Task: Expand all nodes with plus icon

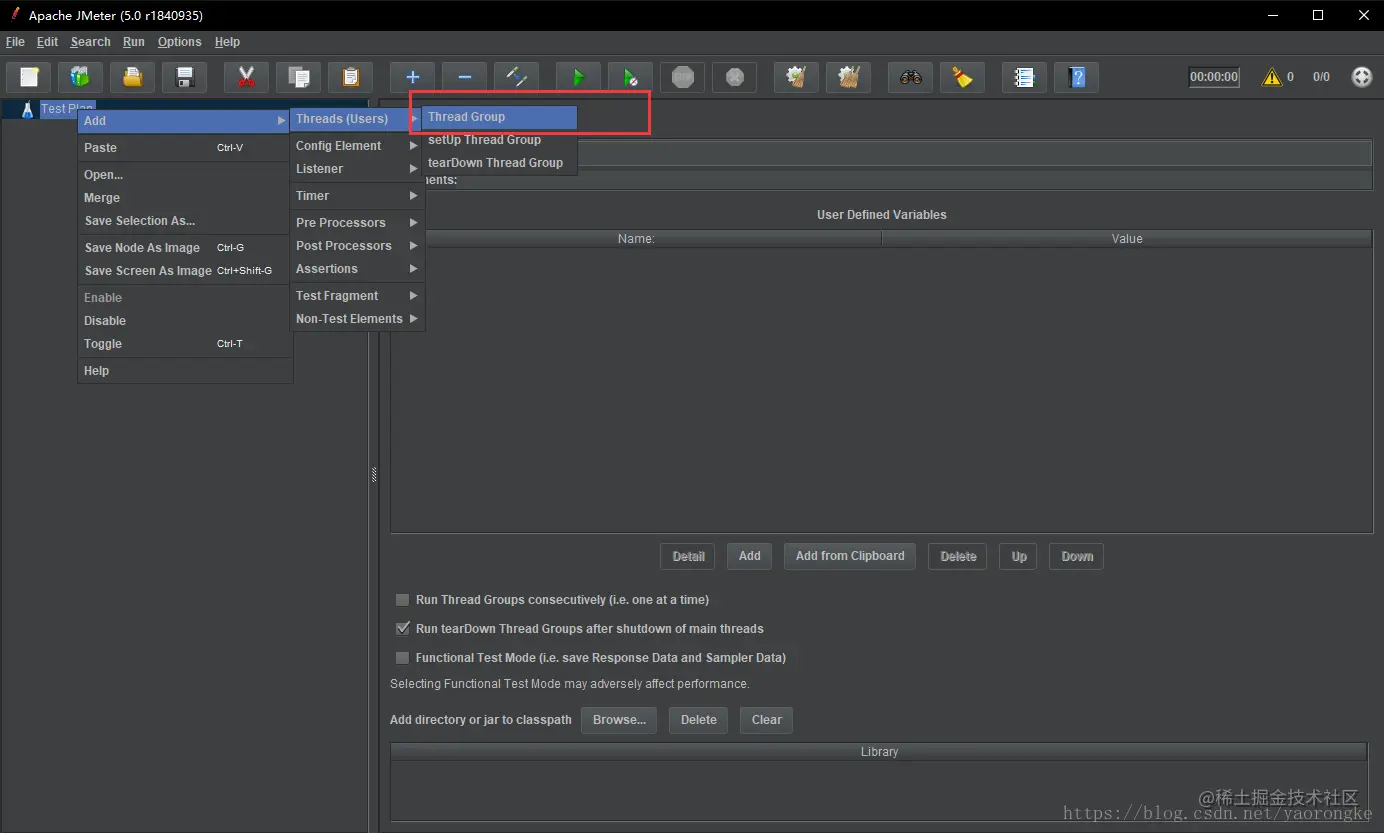Action: [412, 77]
